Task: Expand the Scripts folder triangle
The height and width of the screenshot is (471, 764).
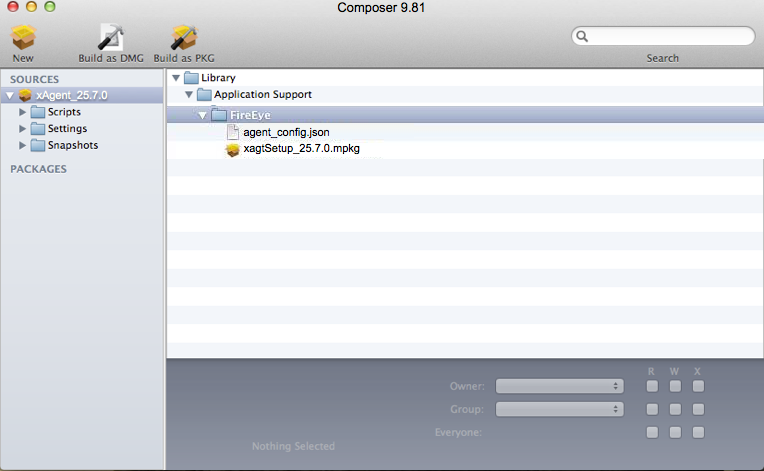Action: (x=22, y=112)
